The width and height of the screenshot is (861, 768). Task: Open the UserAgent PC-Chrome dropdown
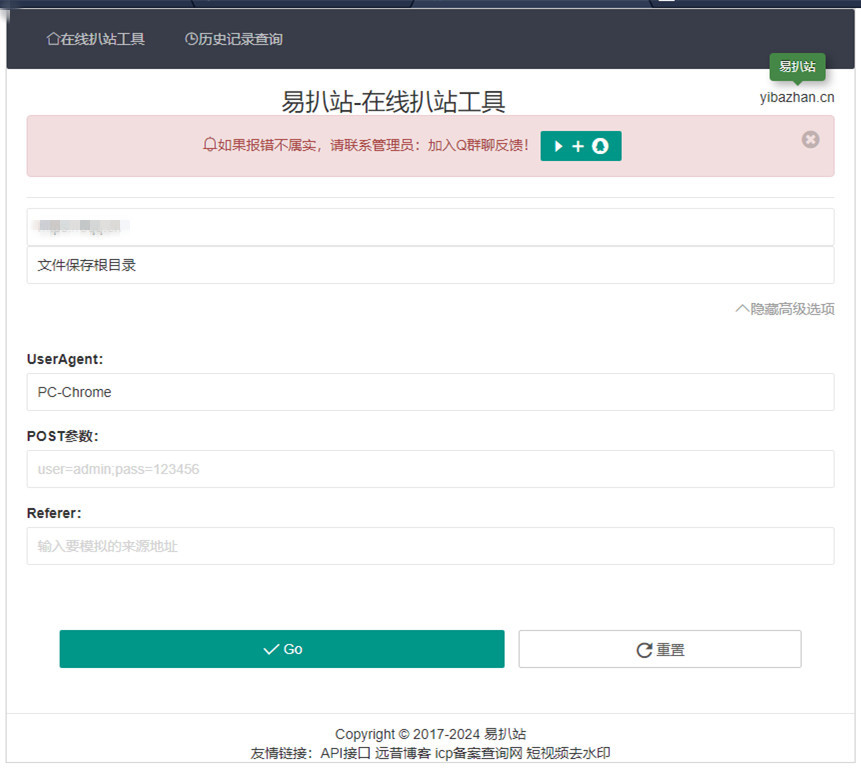[x=430, y=392]
